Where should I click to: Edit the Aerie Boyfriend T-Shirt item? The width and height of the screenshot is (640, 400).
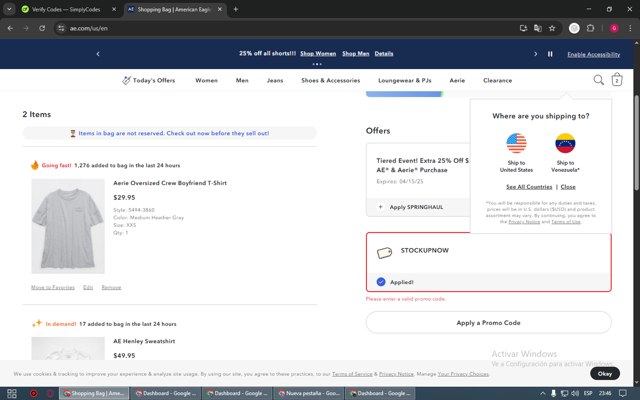tap(88, 287)
